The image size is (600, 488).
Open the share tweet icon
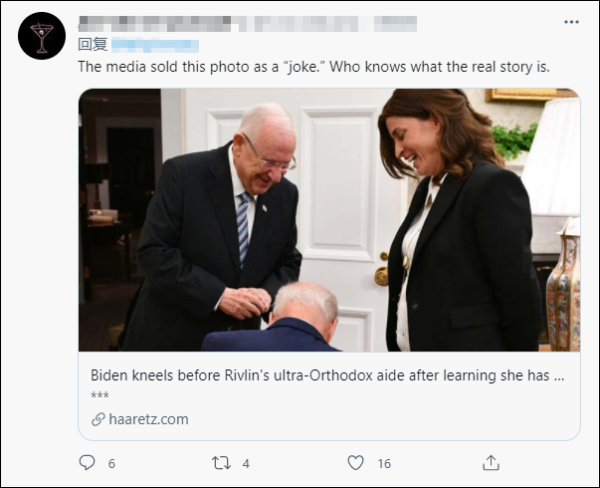490,462
